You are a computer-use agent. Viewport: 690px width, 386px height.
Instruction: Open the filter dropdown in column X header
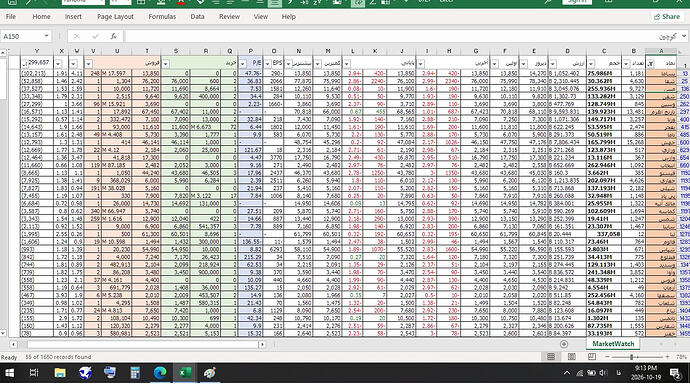coord(58,64)
